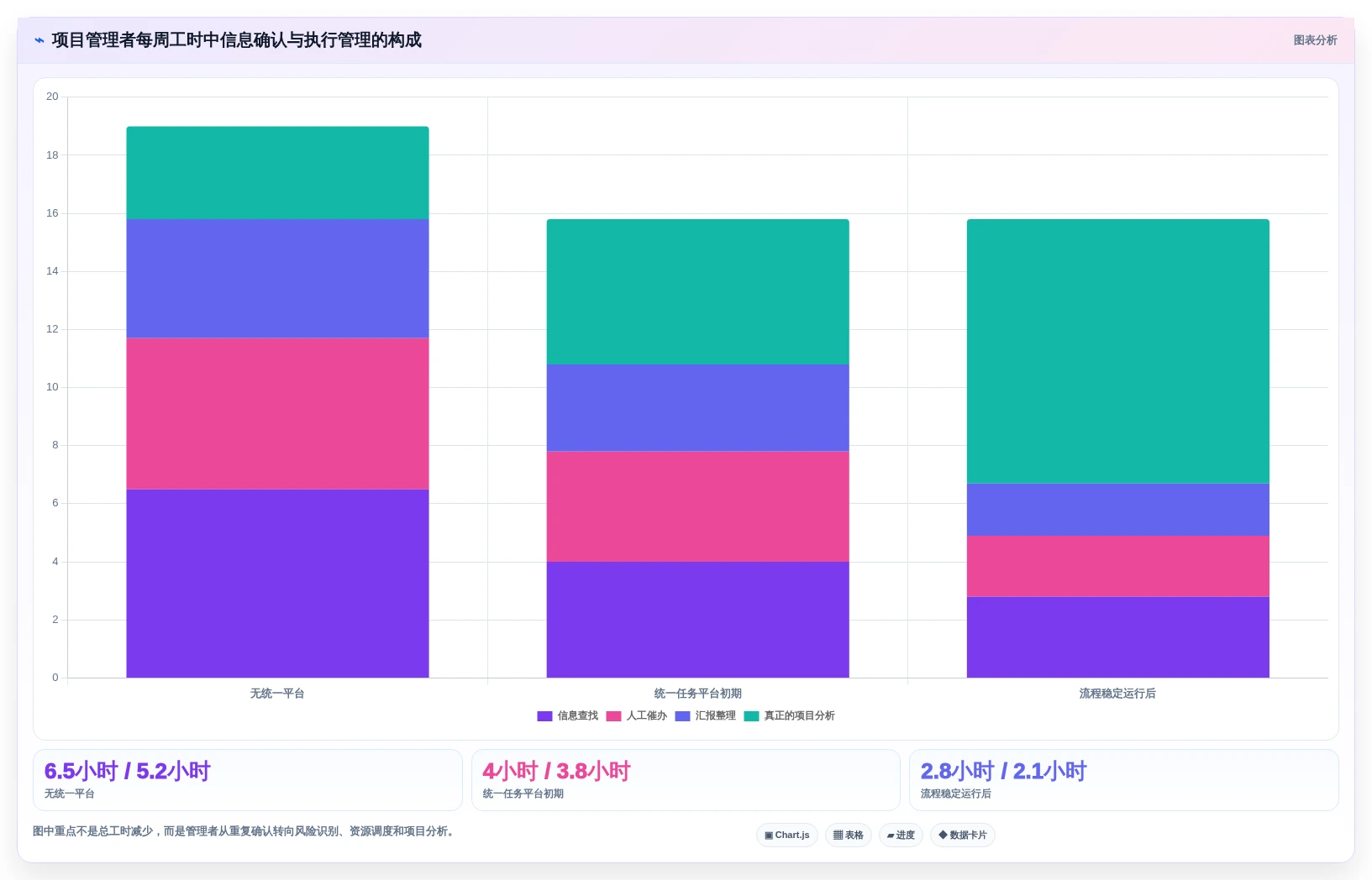
Task: Click the chart title 项目管理者每周工时 heading
Action: coord(236,40)
